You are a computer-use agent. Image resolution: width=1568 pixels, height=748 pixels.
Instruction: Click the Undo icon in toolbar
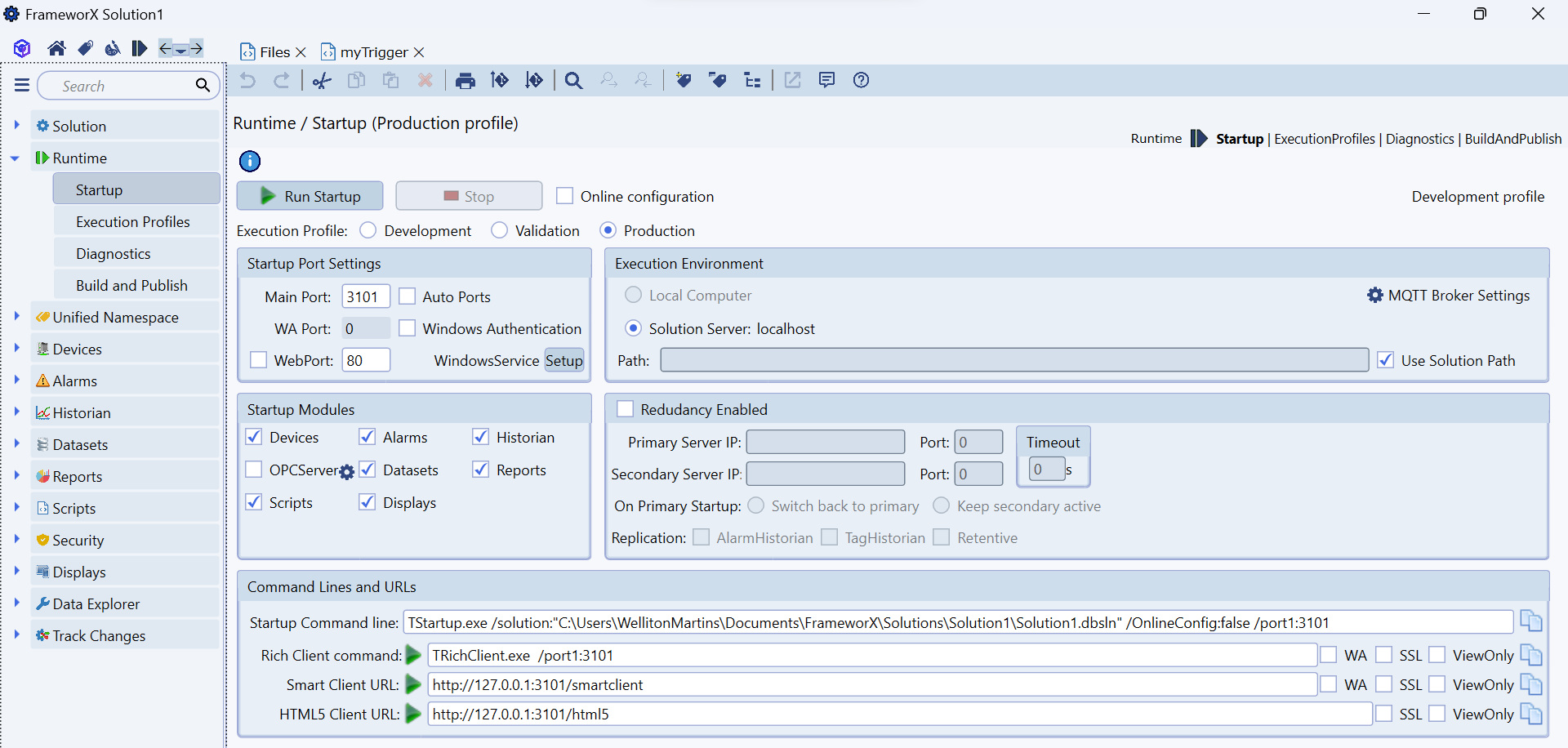click(247, 80)
